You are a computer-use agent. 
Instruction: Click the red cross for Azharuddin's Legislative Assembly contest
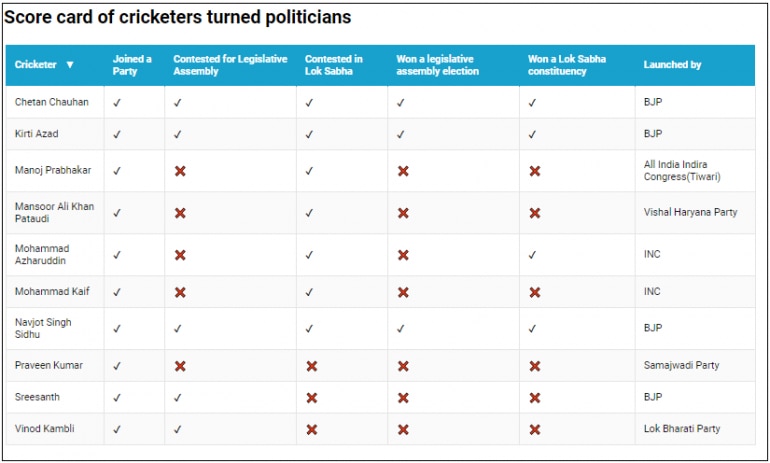(x=180, y=255)
